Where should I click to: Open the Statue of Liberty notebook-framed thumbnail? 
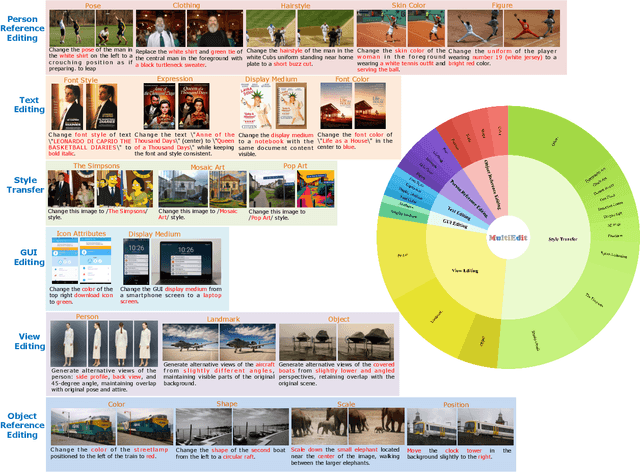291,106
